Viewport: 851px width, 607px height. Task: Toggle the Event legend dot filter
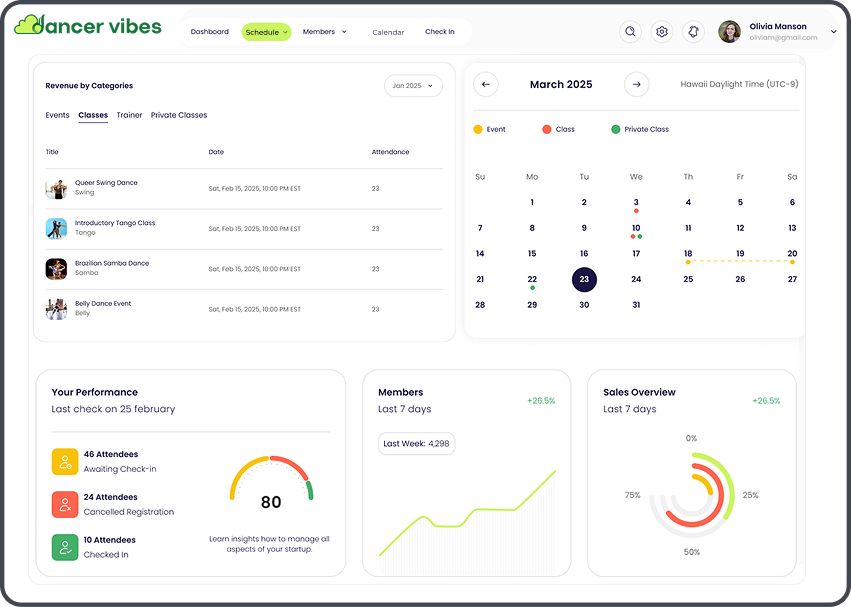(x=478, y=128)
